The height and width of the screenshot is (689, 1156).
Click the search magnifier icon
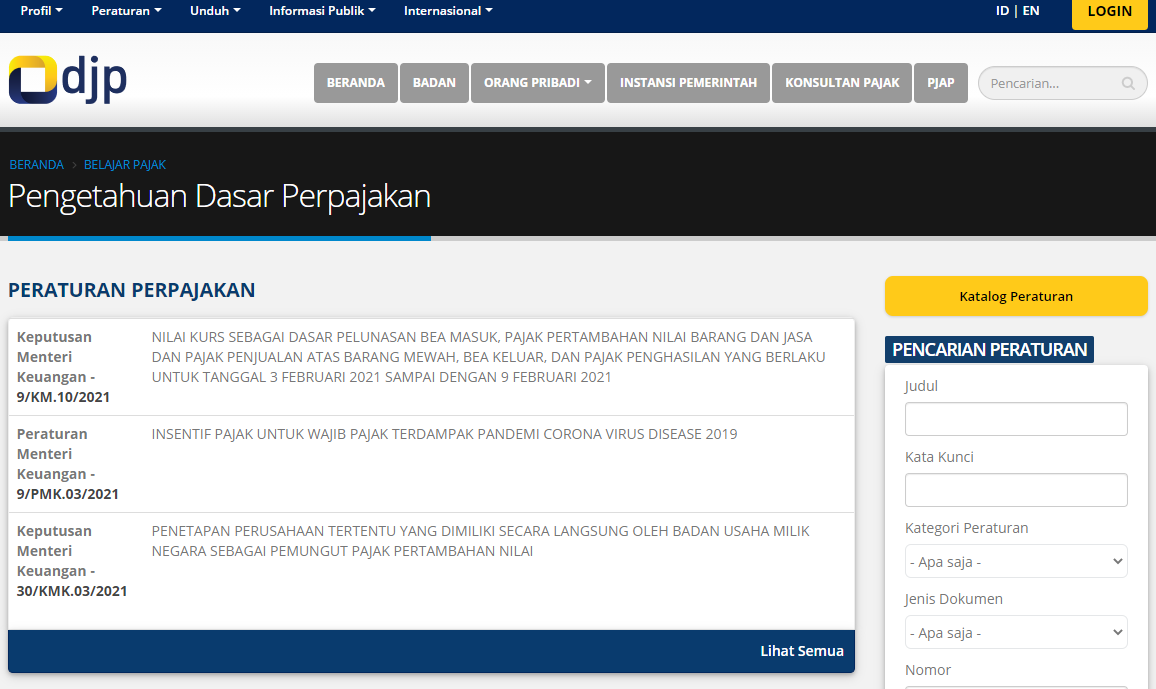click(x=1128, y=84)
